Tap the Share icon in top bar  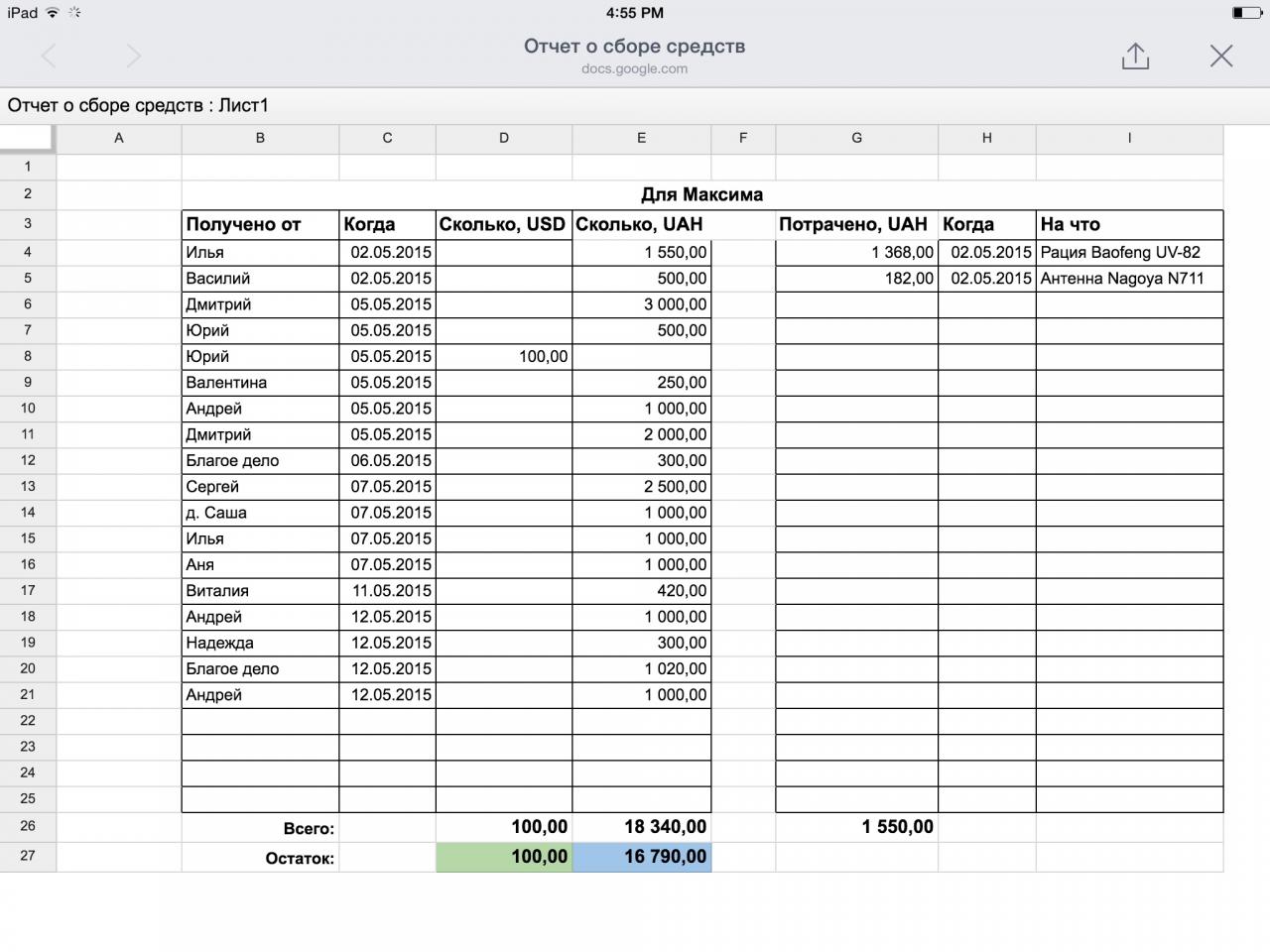tap(1135, 57)
